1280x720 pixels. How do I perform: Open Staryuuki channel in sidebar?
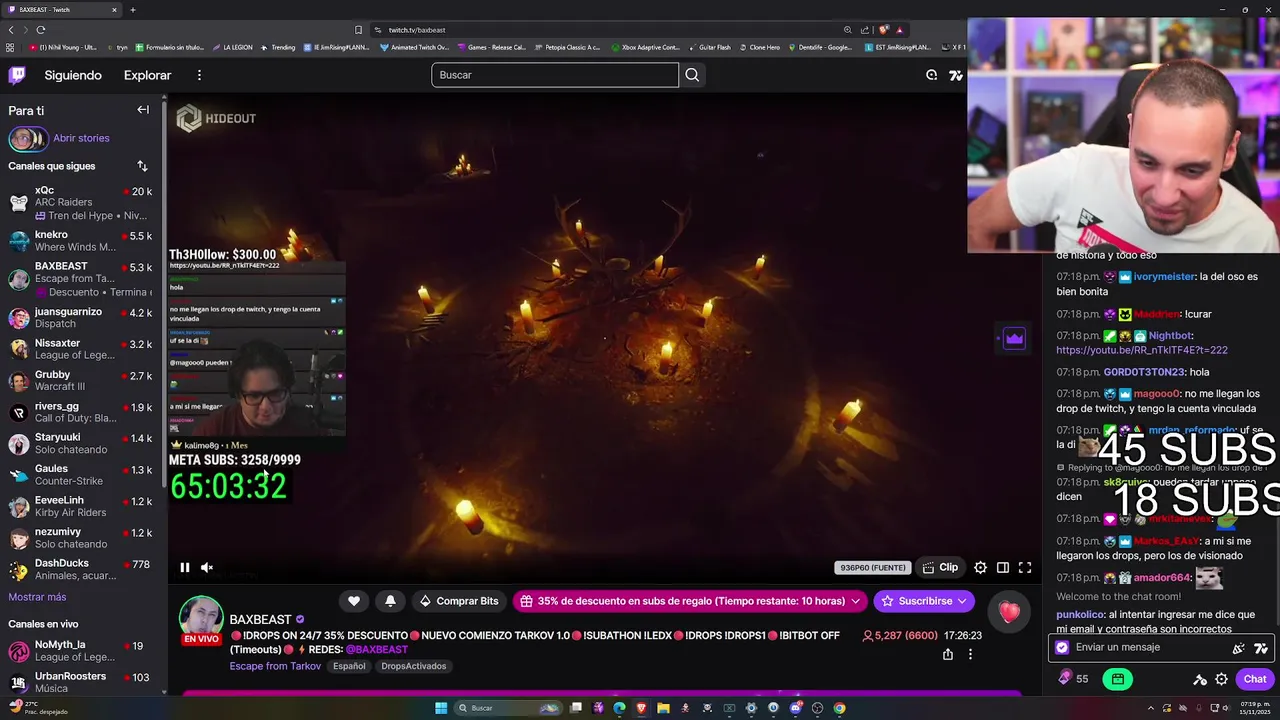click(80, 443)
